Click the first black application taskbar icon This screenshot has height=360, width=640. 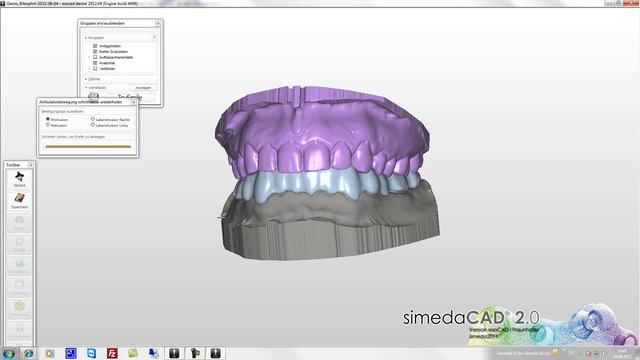pyautogui.click(x=174, y=353)
